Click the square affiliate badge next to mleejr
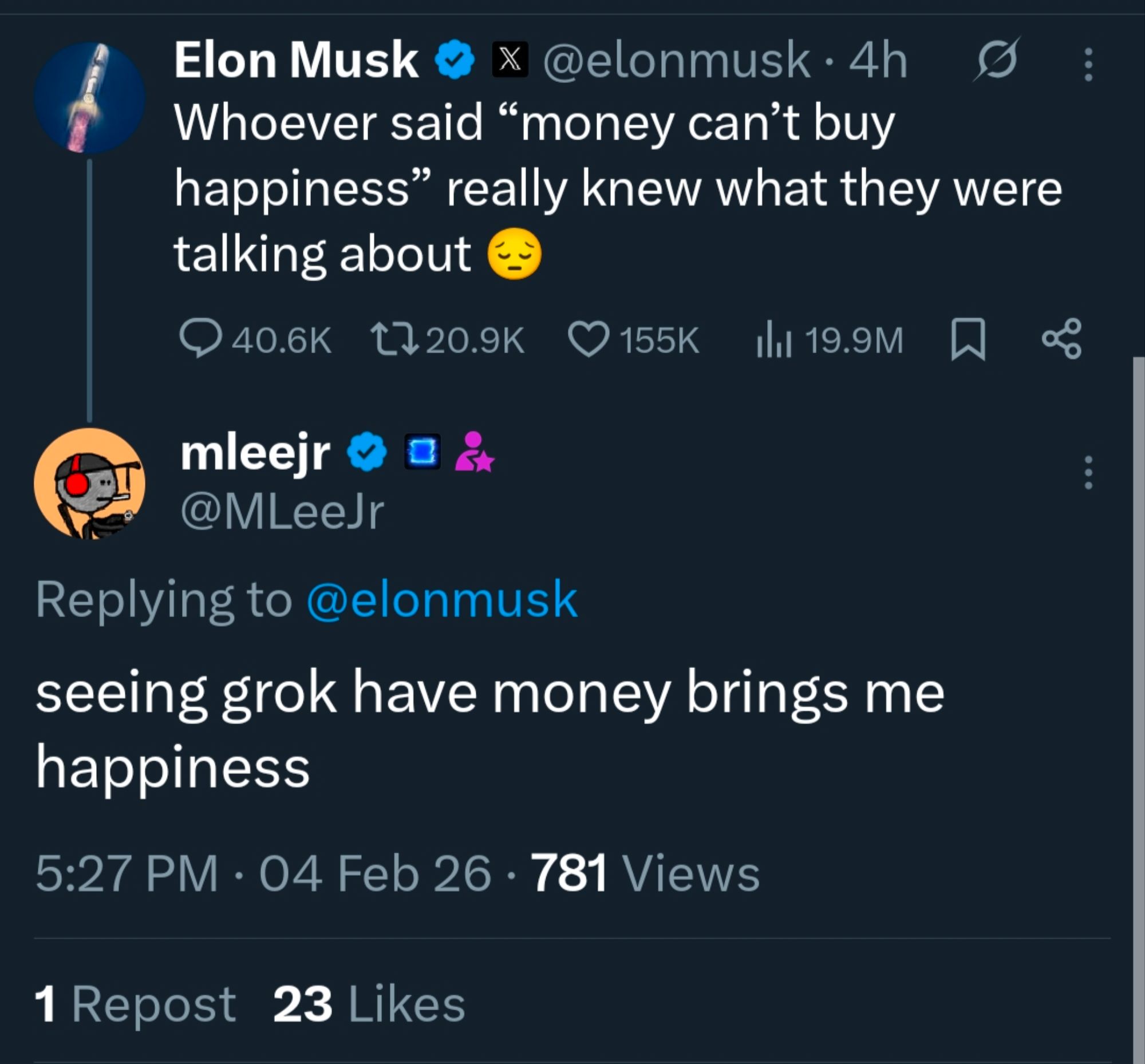Screen dimensions: 1145x1064 [421, 452]
